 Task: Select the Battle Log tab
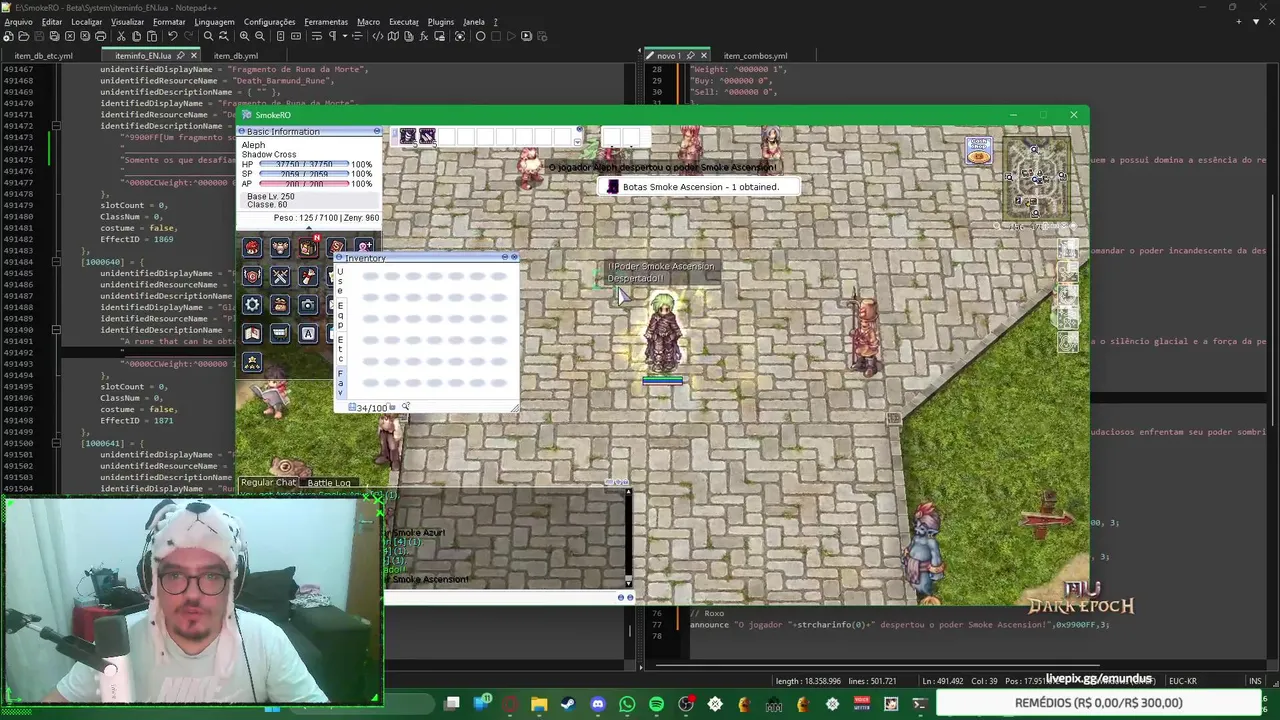click(x=329, y=483)
